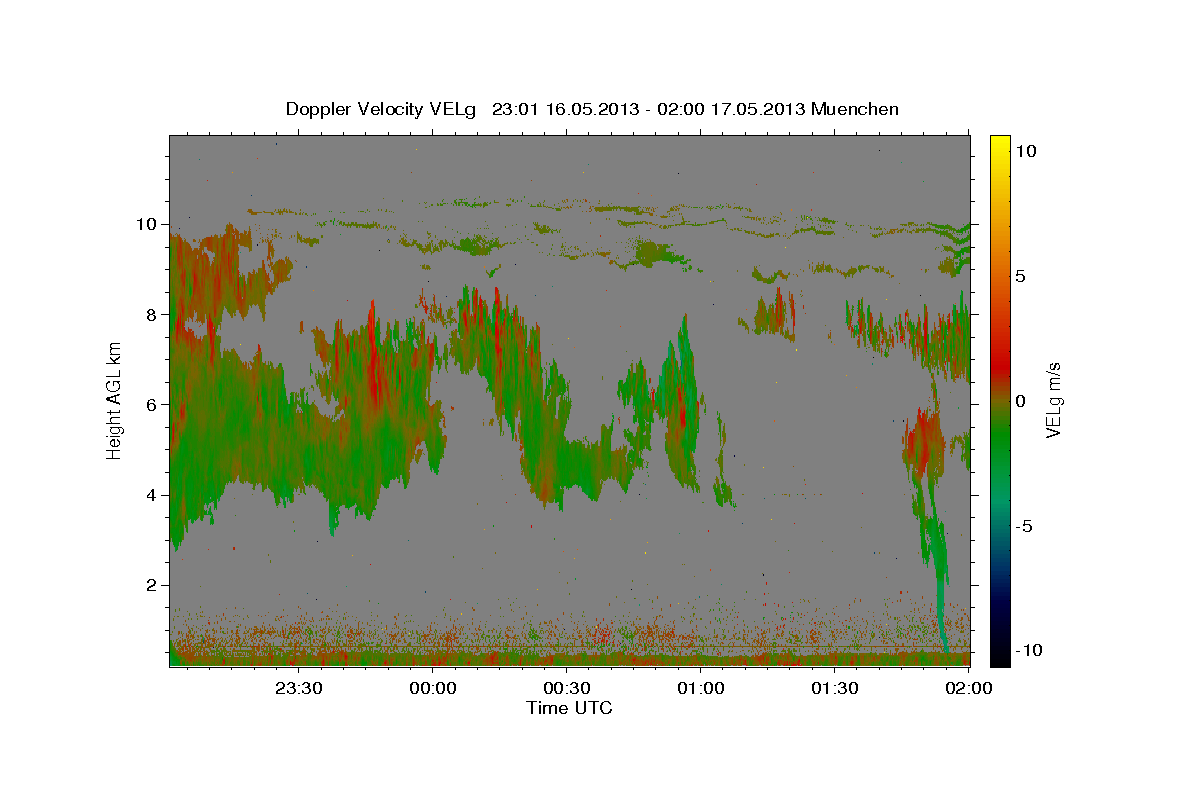Click the 'Time UTC' axis label
This screenshot has width=1200, height=800.
569,708
